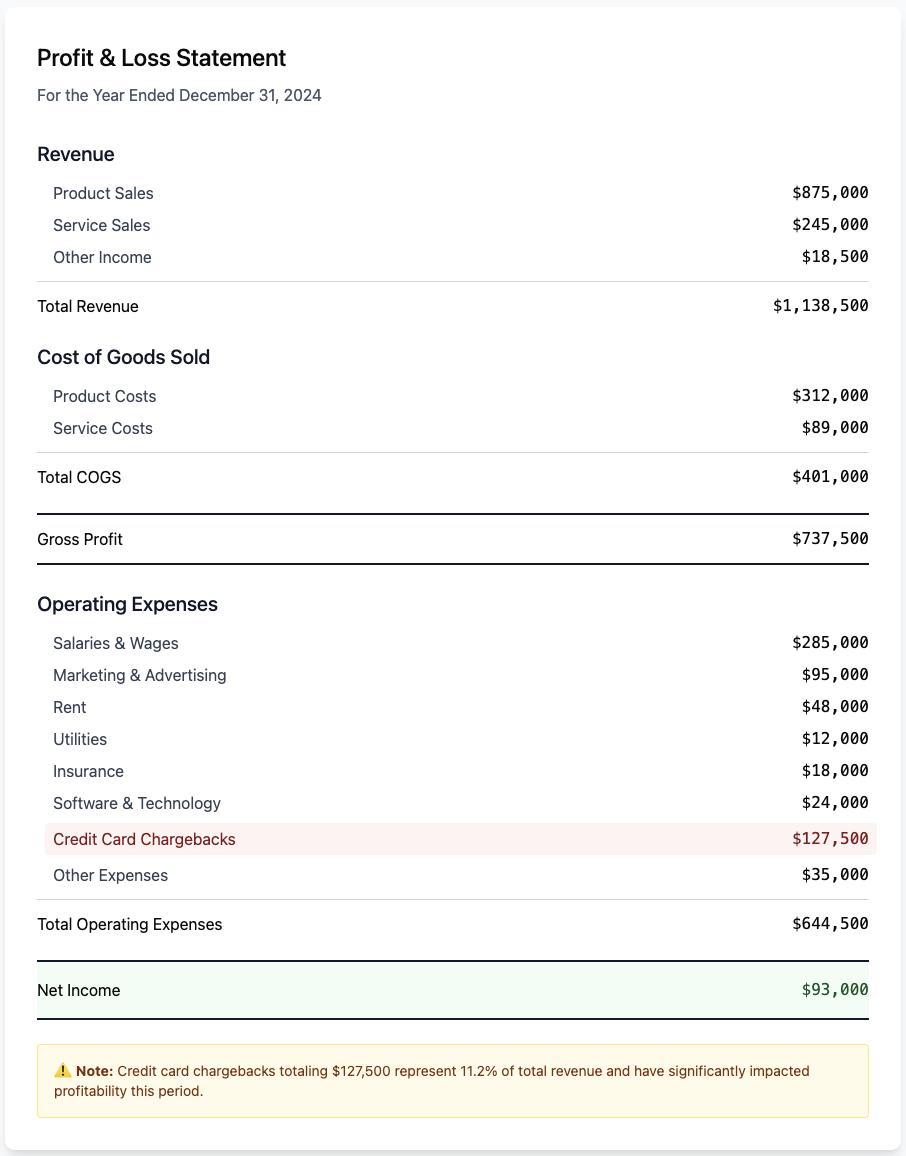Click the Revenue section header
The width and height of the screenshot is (906, 1156).
75,154
